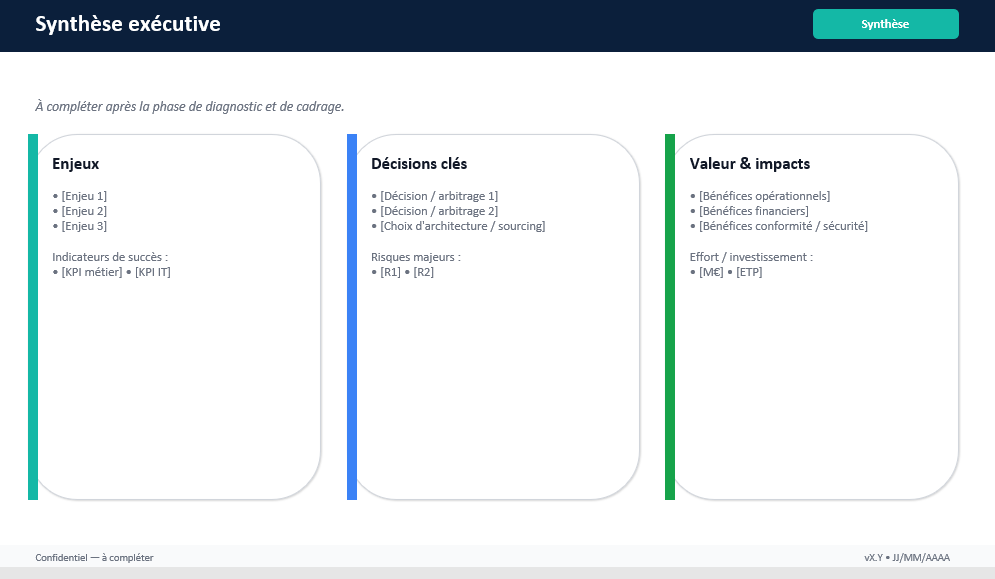Image resolution: width=995 pixels, height=579 pixels.
Task: Click the teal Synthèse button
Action: pyautogui.click(x=885, y=24)
